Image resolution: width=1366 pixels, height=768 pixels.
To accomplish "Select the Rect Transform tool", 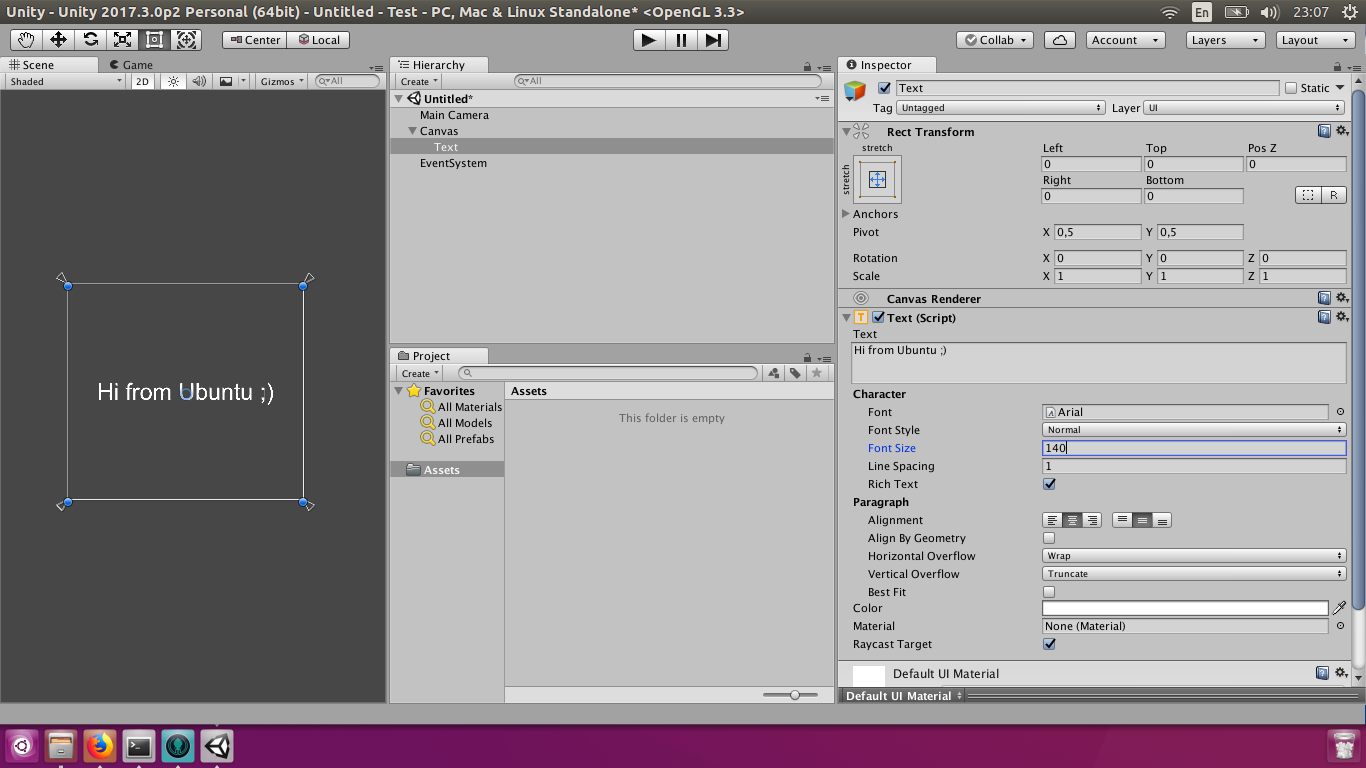I will [x=154, y=40].
